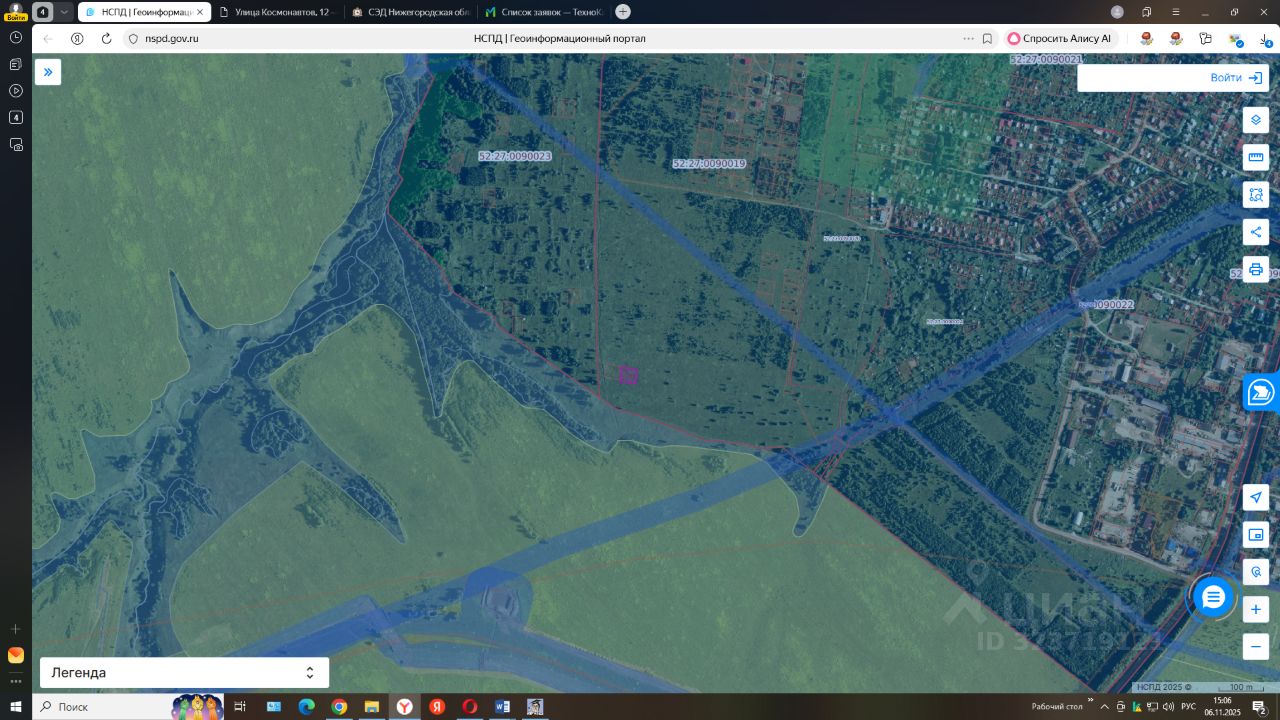Launch Microsoft Edge from taskbar

click(306, 707)
